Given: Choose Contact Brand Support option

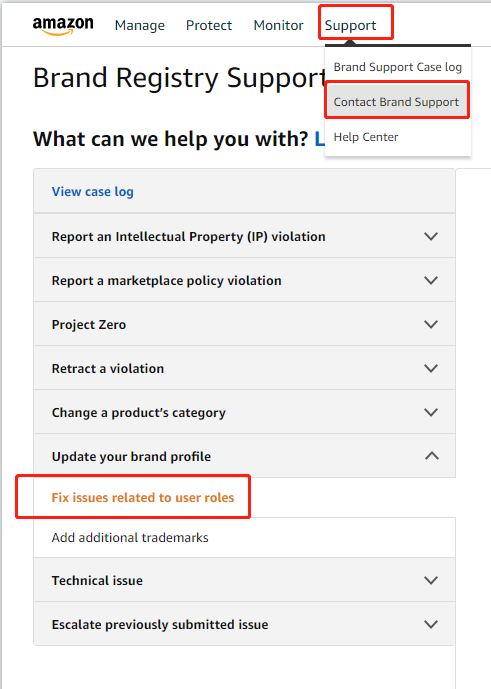Looking at the screenshot, I should tap(397, 102).
